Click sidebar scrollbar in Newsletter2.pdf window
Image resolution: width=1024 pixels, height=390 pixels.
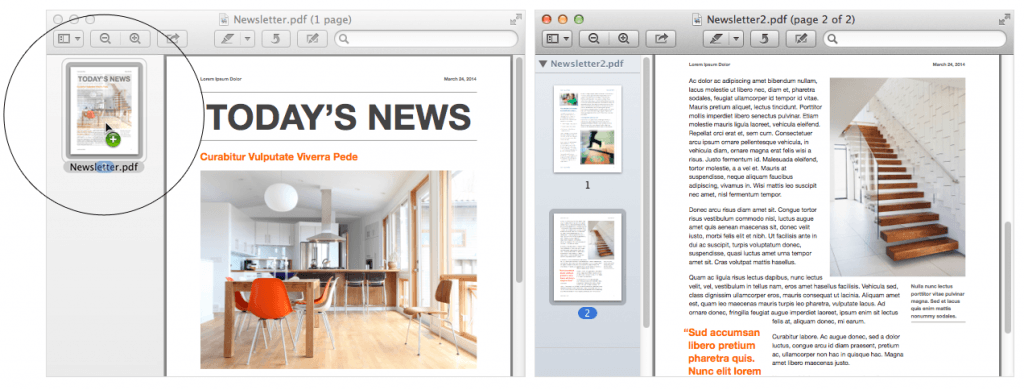coord(647,193)
